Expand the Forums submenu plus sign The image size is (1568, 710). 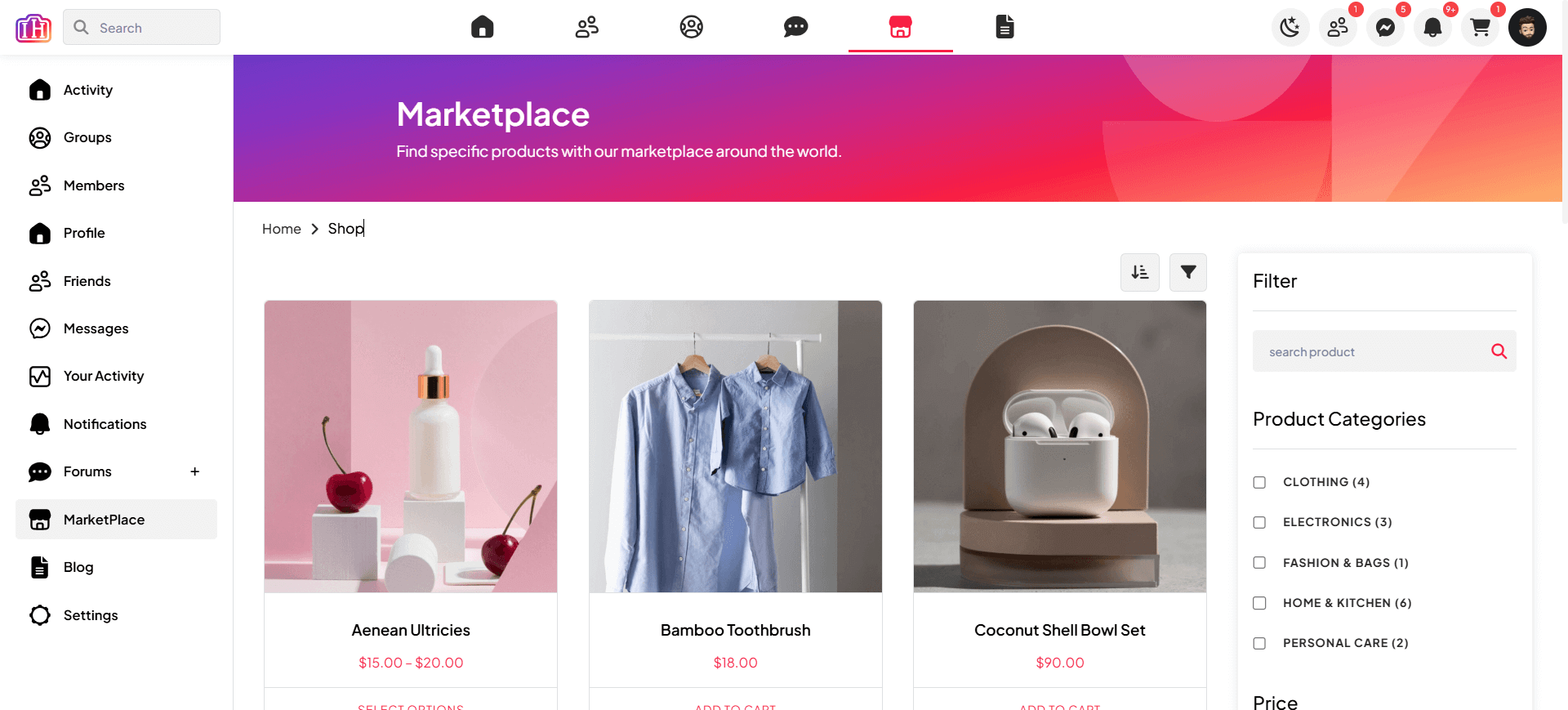pos(194,471)
